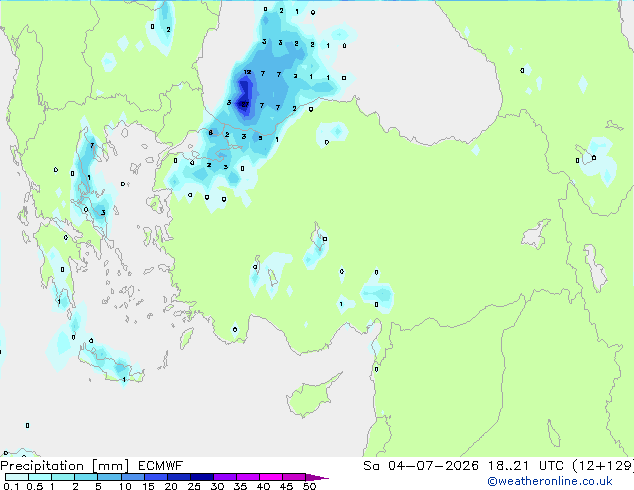Click the above-50 arrow tip of legend
The image size is (634, 490).
(317, 477)
